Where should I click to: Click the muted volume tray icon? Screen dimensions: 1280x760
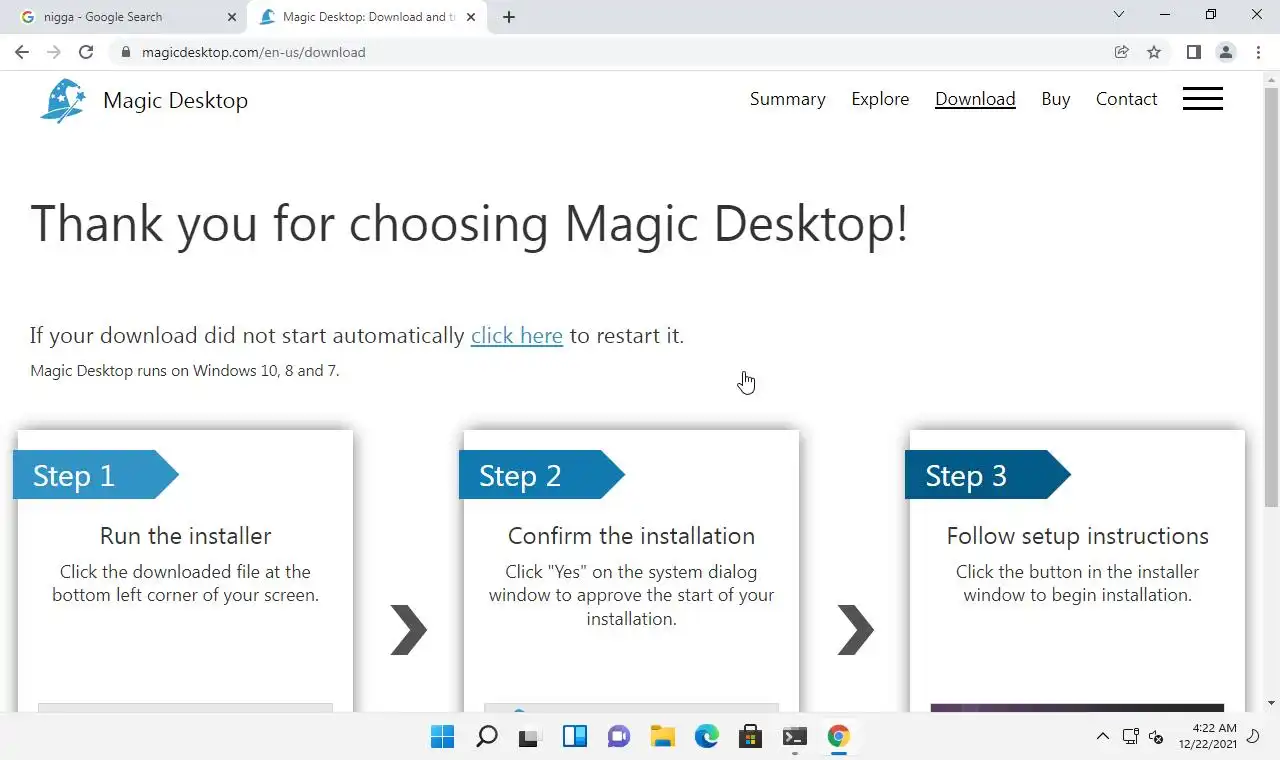pos(1156,737)
